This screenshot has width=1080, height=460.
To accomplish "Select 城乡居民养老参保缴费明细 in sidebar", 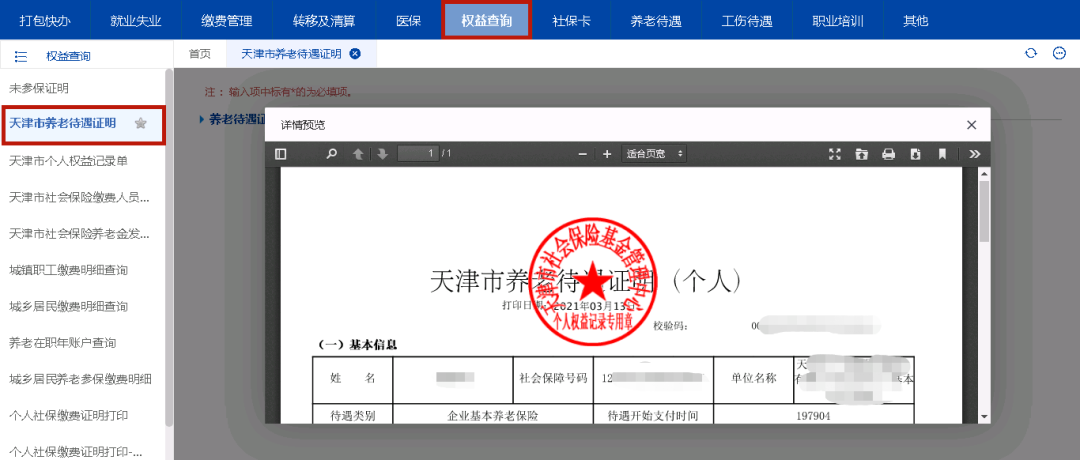I will [83, 379].
